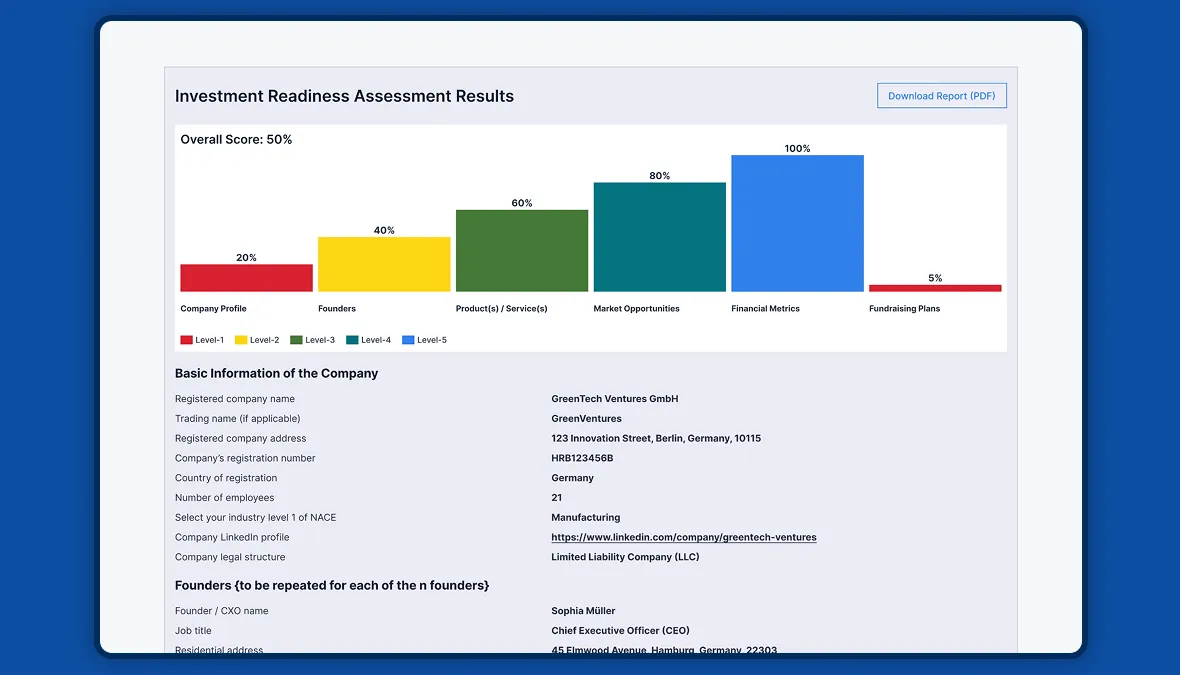
Task: Click the 'Financial Metrics' axis label
Action: coord(765,309)
